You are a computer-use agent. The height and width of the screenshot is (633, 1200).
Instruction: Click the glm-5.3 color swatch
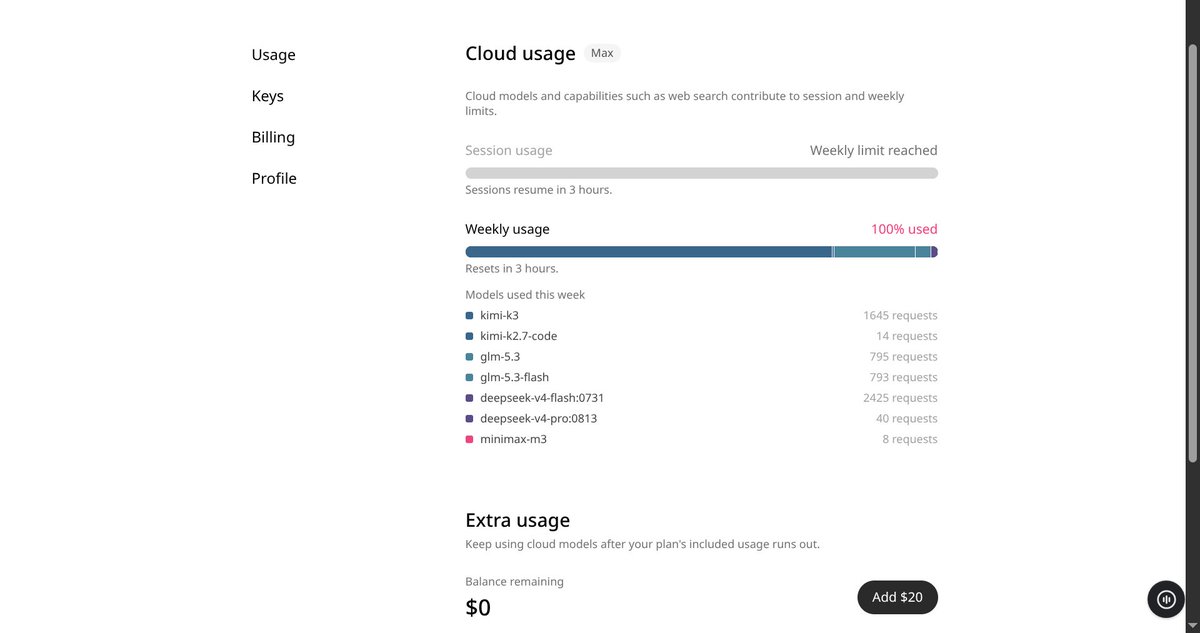tap(469, 357)
